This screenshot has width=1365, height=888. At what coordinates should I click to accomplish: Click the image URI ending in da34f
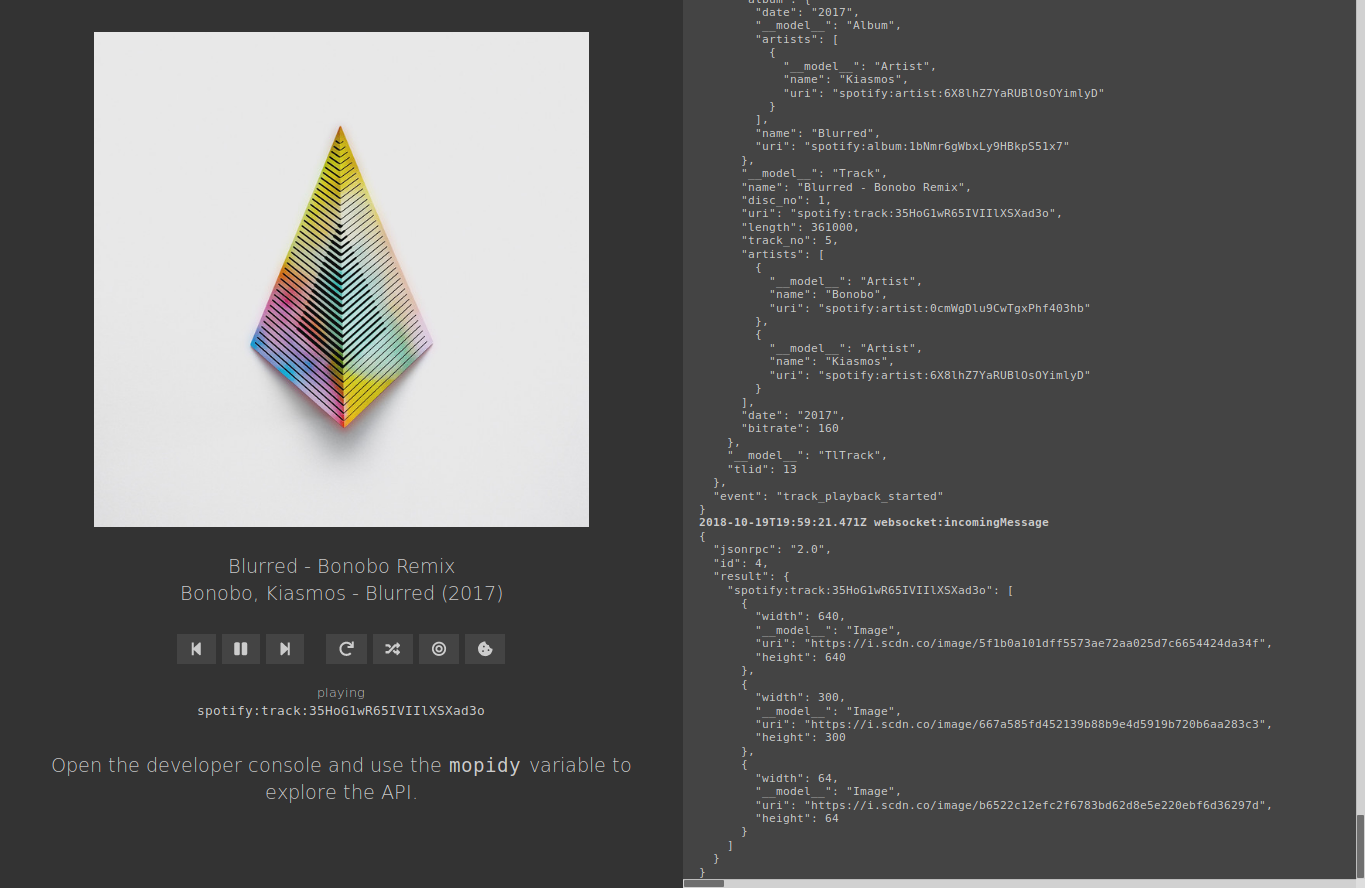click(1014, 643)
